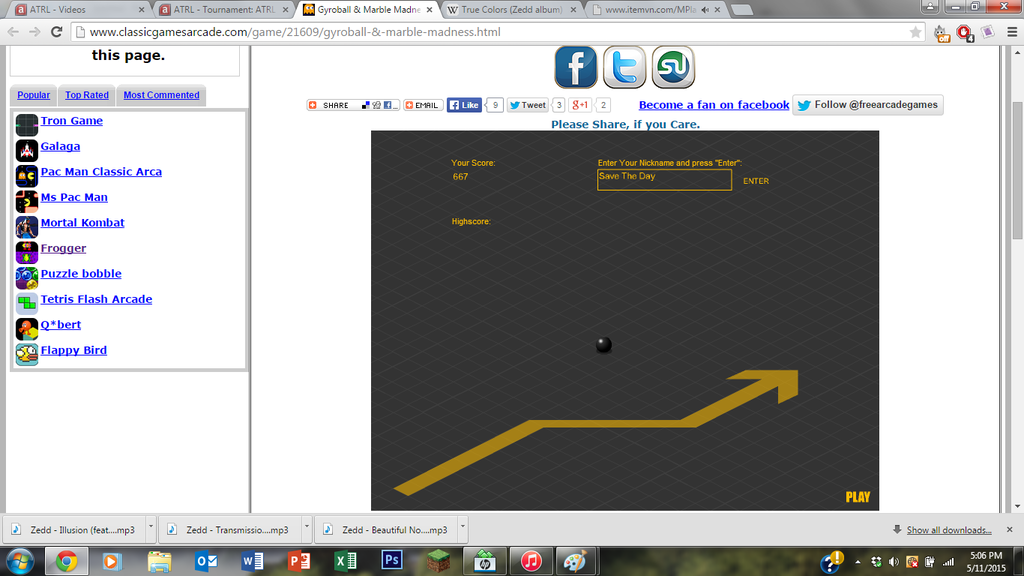
Task: Click the Twitter bird share icon
Action: tap(624, 67)
